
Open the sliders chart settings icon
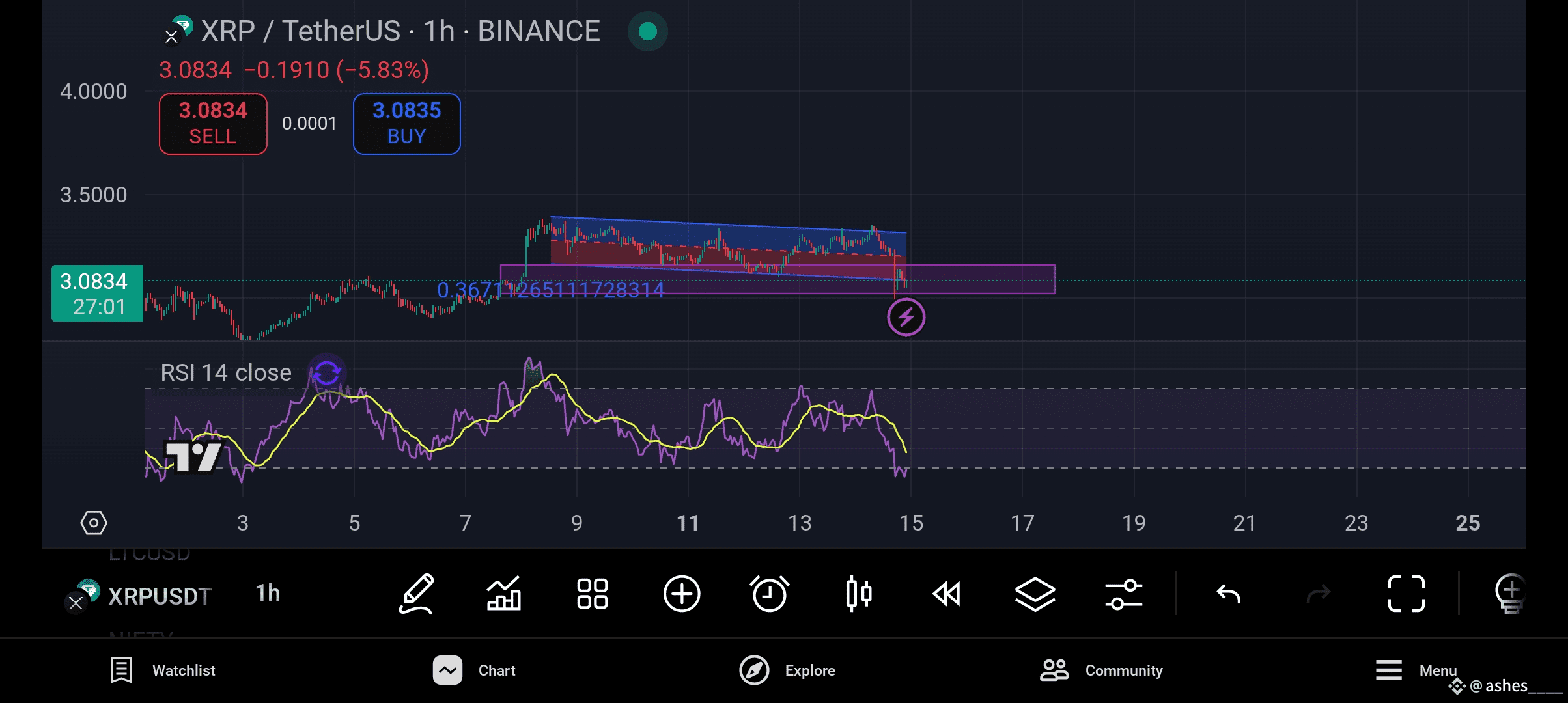click(1123, 594)
